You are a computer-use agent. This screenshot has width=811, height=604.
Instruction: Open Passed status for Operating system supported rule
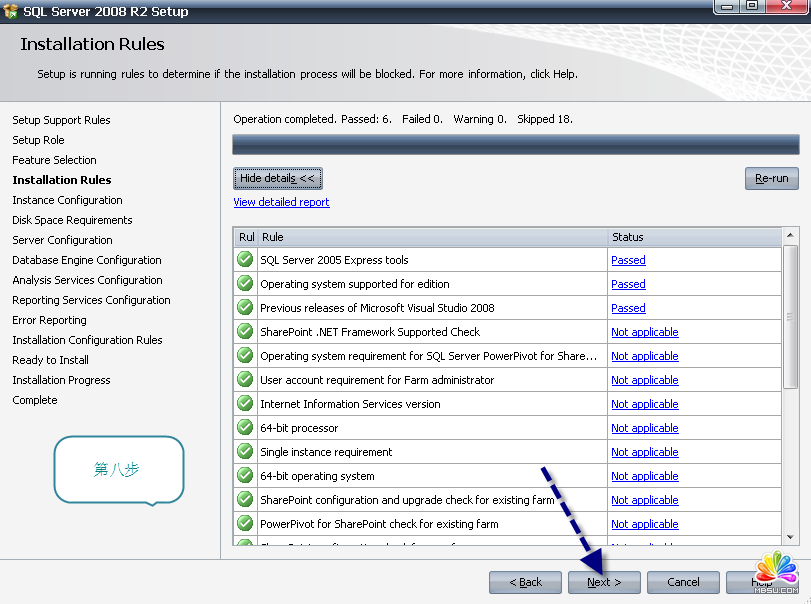point(628,284)
